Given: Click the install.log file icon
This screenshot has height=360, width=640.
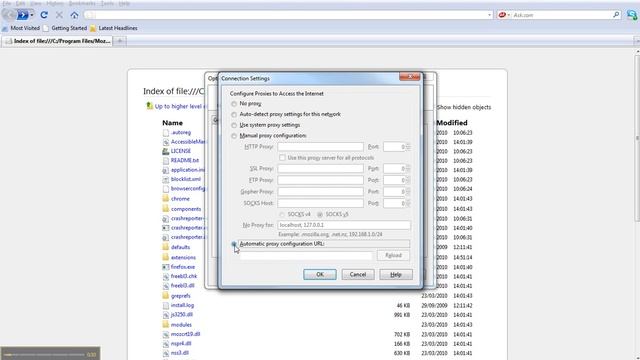Looking at the screenshot, I should click(165, 305).
